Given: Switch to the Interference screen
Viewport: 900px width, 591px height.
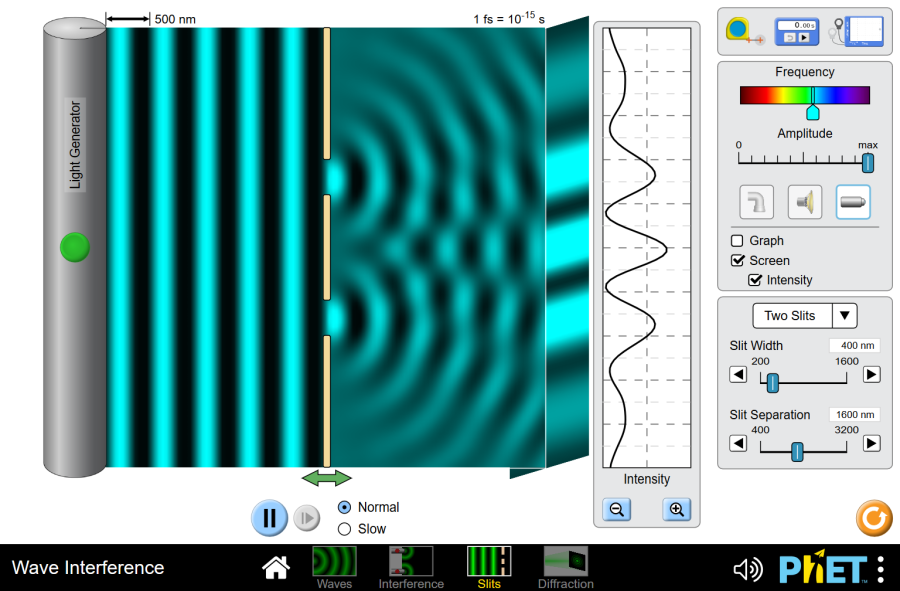Looking at the screenshot, I should [x=411, y=567].
